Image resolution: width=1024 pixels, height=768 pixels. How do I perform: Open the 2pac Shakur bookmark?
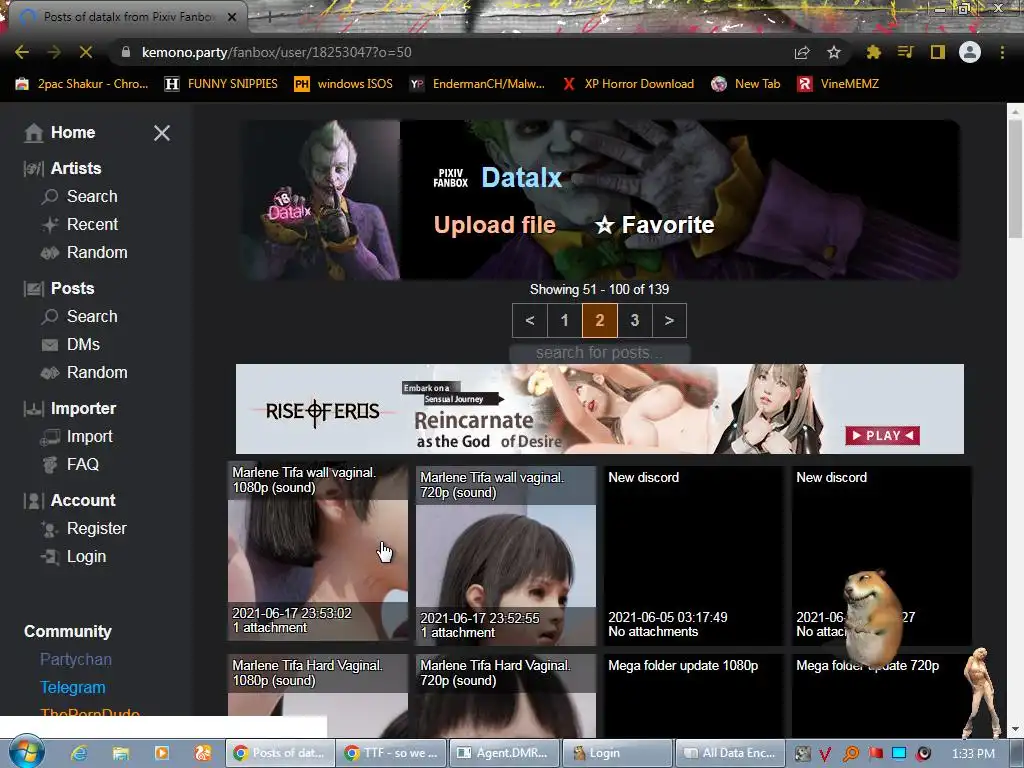click(82, 84)
